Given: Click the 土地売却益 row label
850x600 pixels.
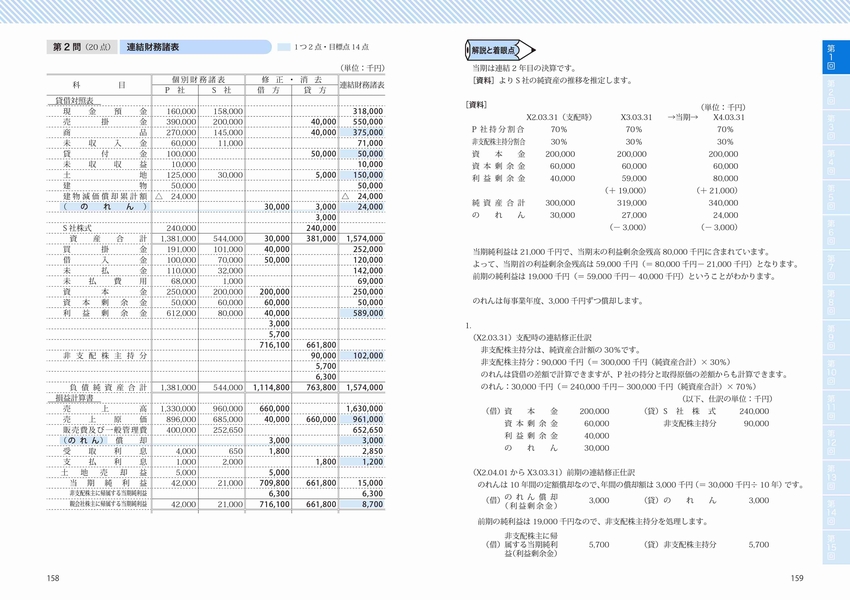Looking at the screenshot, I should click(x=105, y=472).
